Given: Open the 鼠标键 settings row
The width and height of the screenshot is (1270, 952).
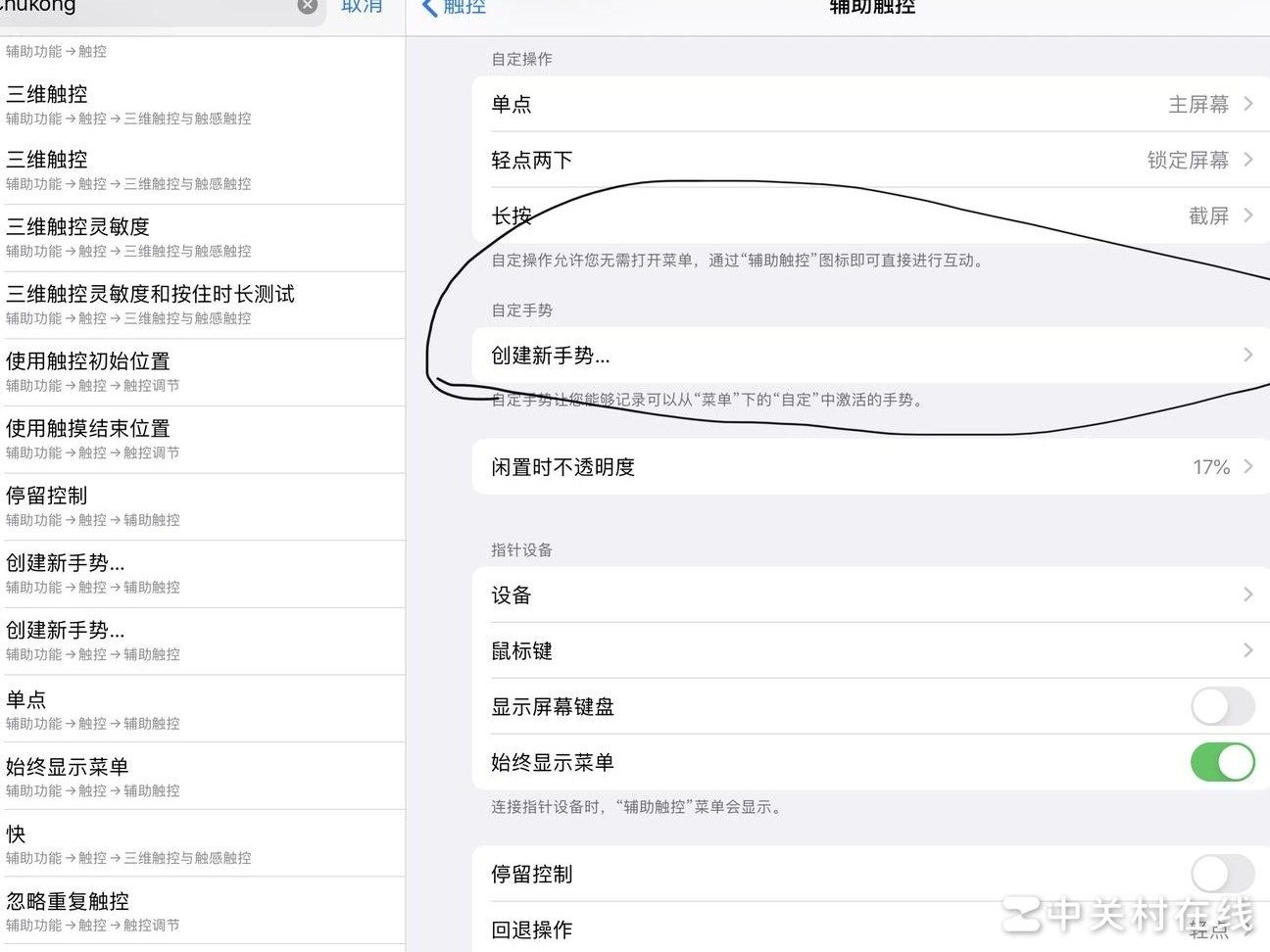Looking at the screenshot, I should pos(870,650).
